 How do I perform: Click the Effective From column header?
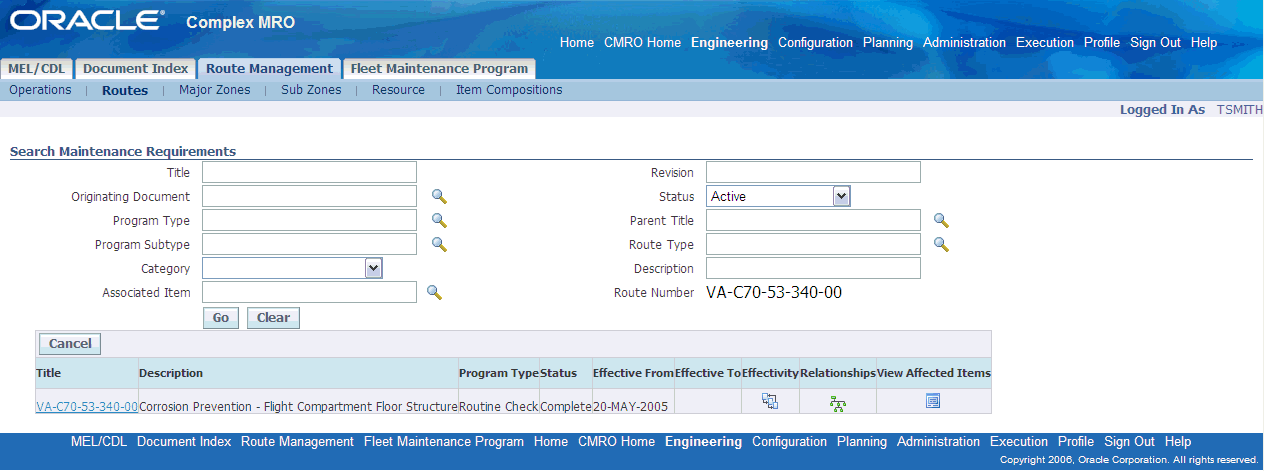coord(633,373)
